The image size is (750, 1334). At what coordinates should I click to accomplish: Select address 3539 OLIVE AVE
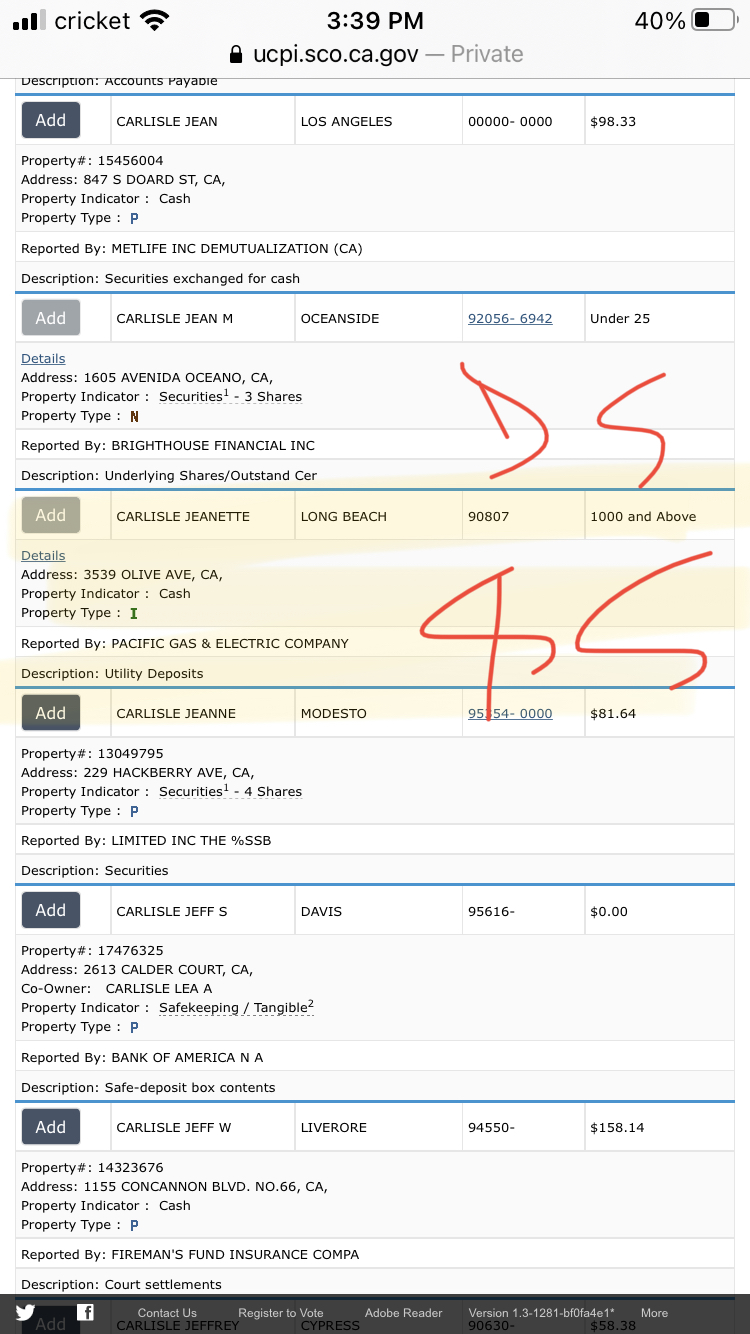122,574
